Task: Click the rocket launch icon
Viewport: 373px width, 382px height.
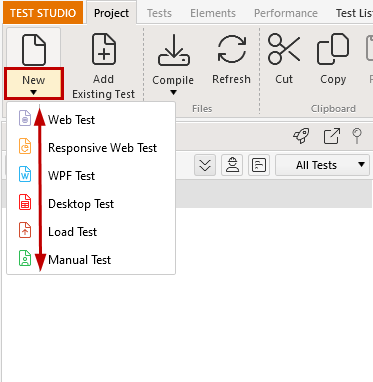Action: (301, 136)
